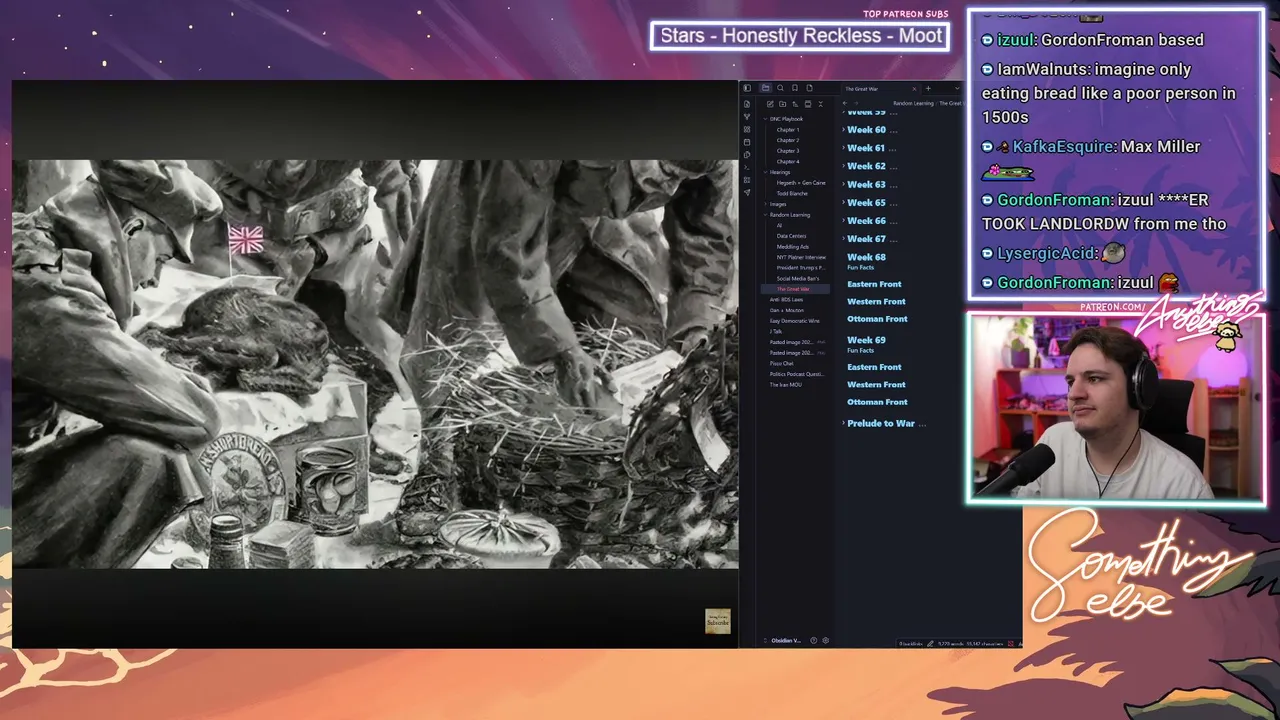Screen dimensions: 1280x720
Task: Open the templates ribbon icon
Action: (x=747, y=155)
